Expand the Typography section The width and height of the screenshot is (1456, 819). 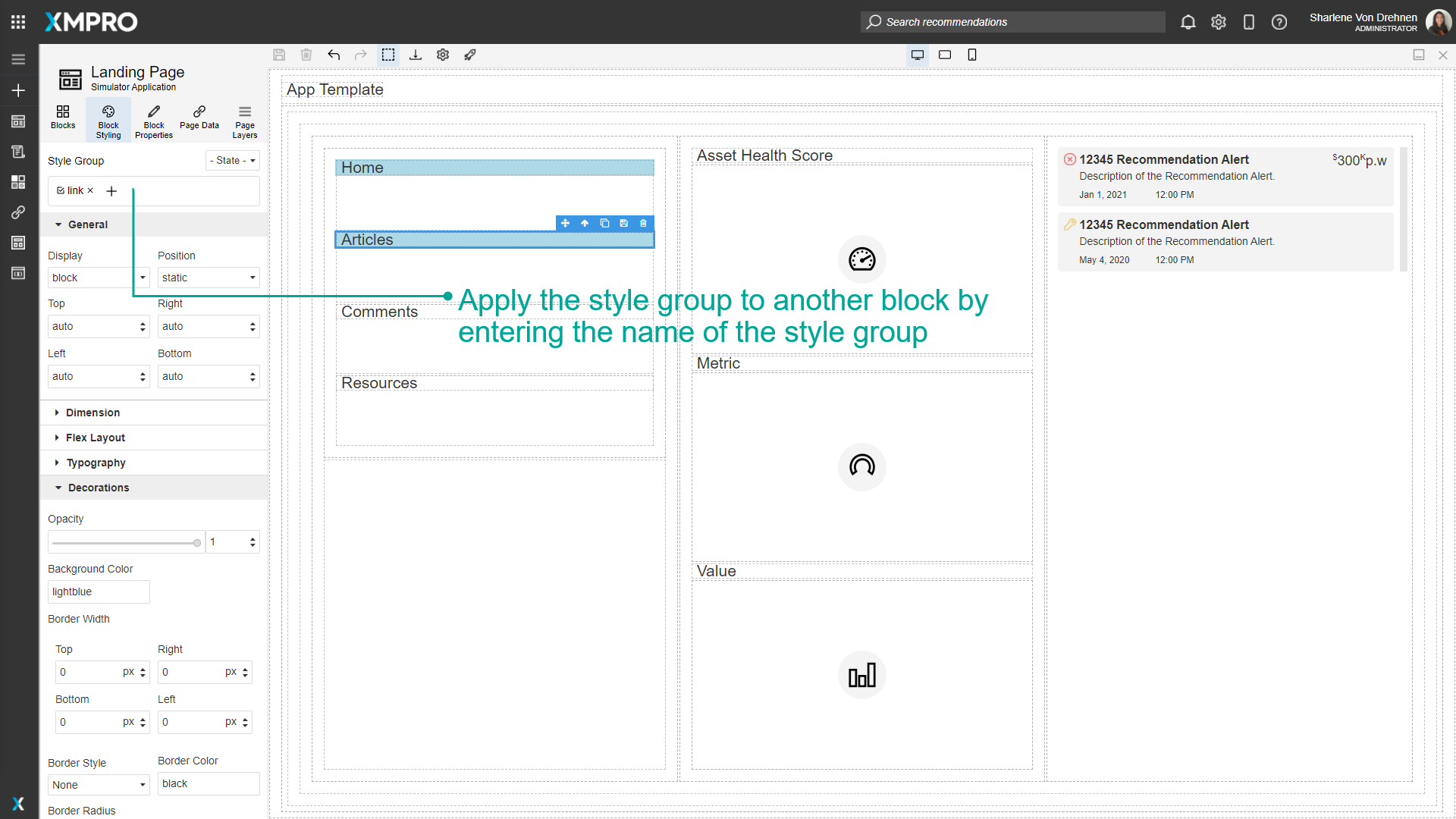[x=96, y=463]
